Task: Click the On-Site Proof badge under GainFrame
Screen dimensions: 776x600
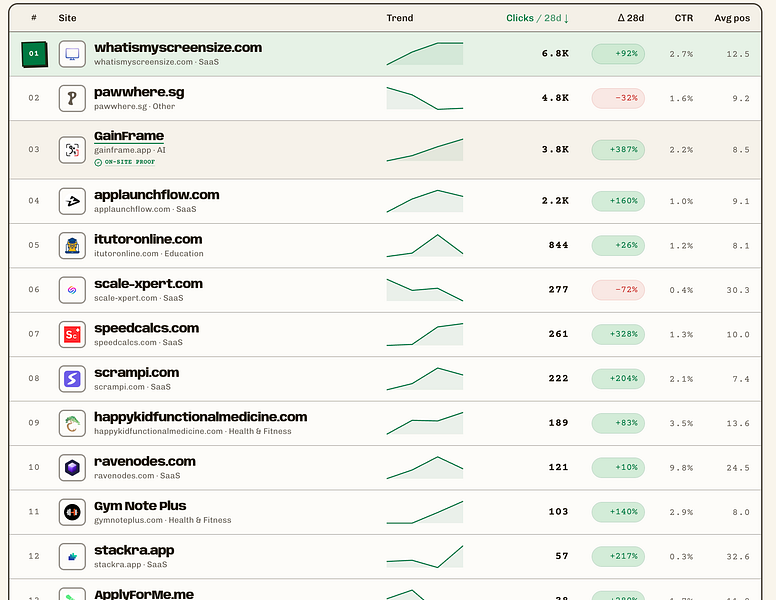Action: 125,162
